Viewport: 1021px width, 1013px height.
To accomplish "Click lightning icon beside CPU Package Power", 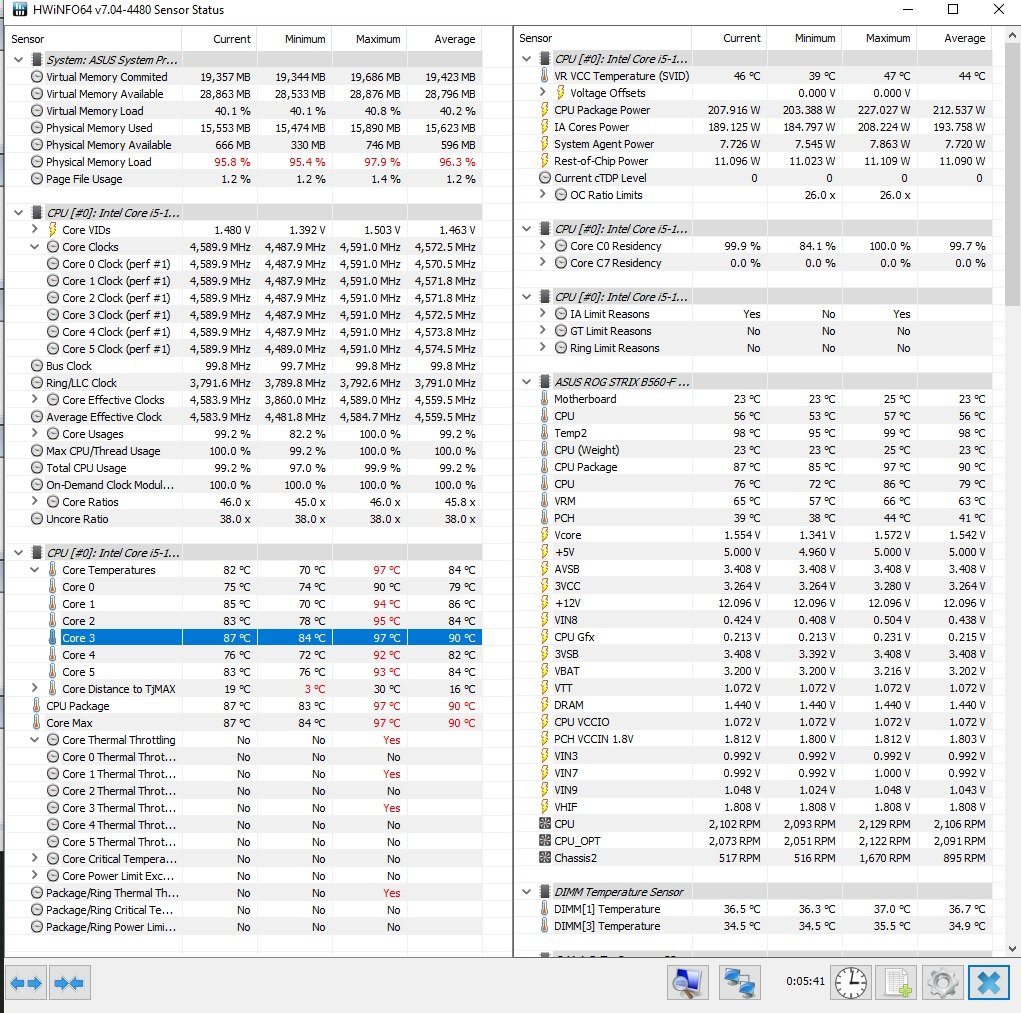I will click(545, 110).
